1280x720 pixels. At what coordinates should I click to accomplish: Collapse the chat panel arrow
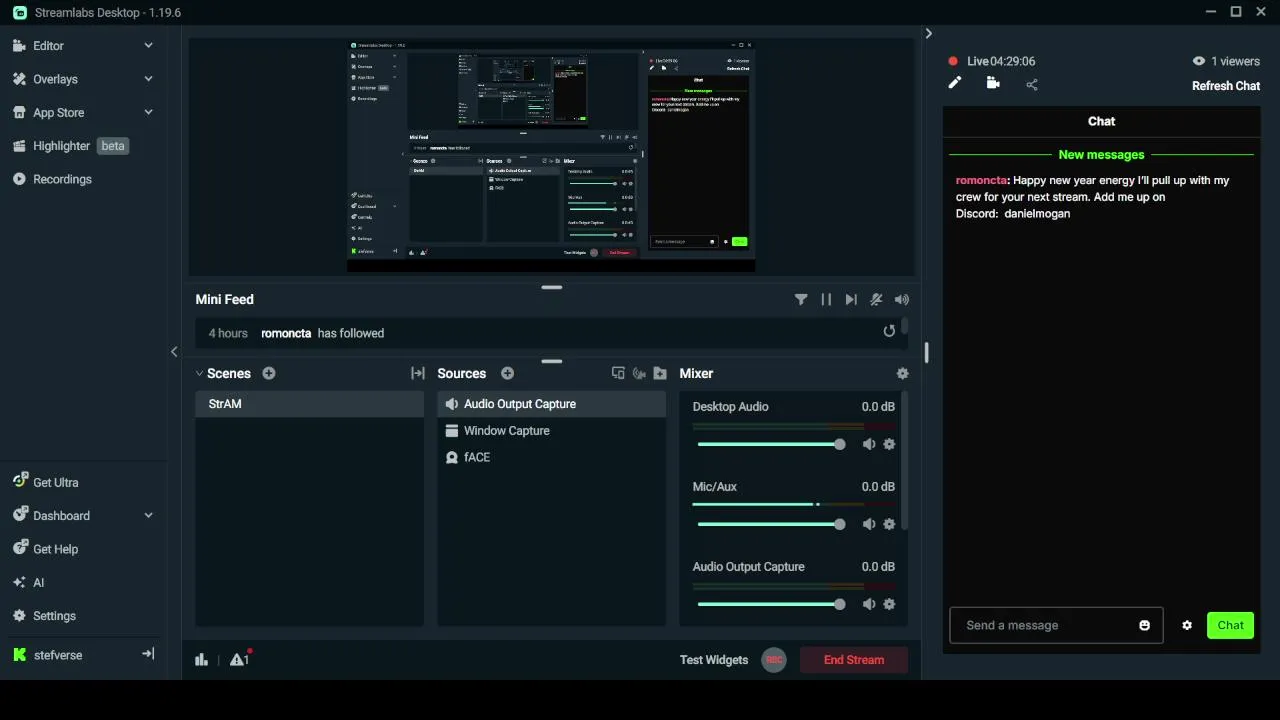[x=928, y=33]
